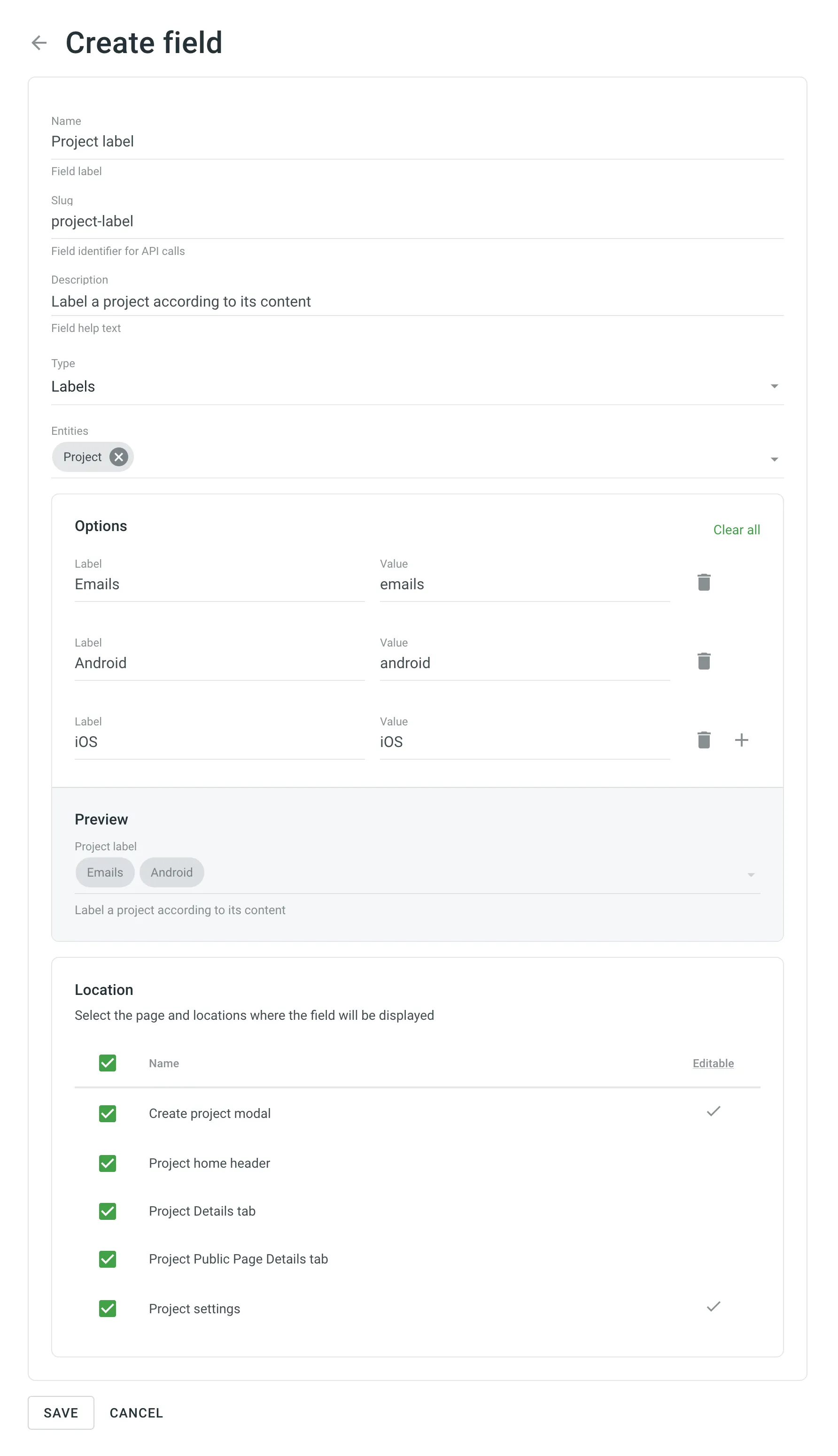
Task: Uncheck Project home header location
Action: click(108, 1163)
